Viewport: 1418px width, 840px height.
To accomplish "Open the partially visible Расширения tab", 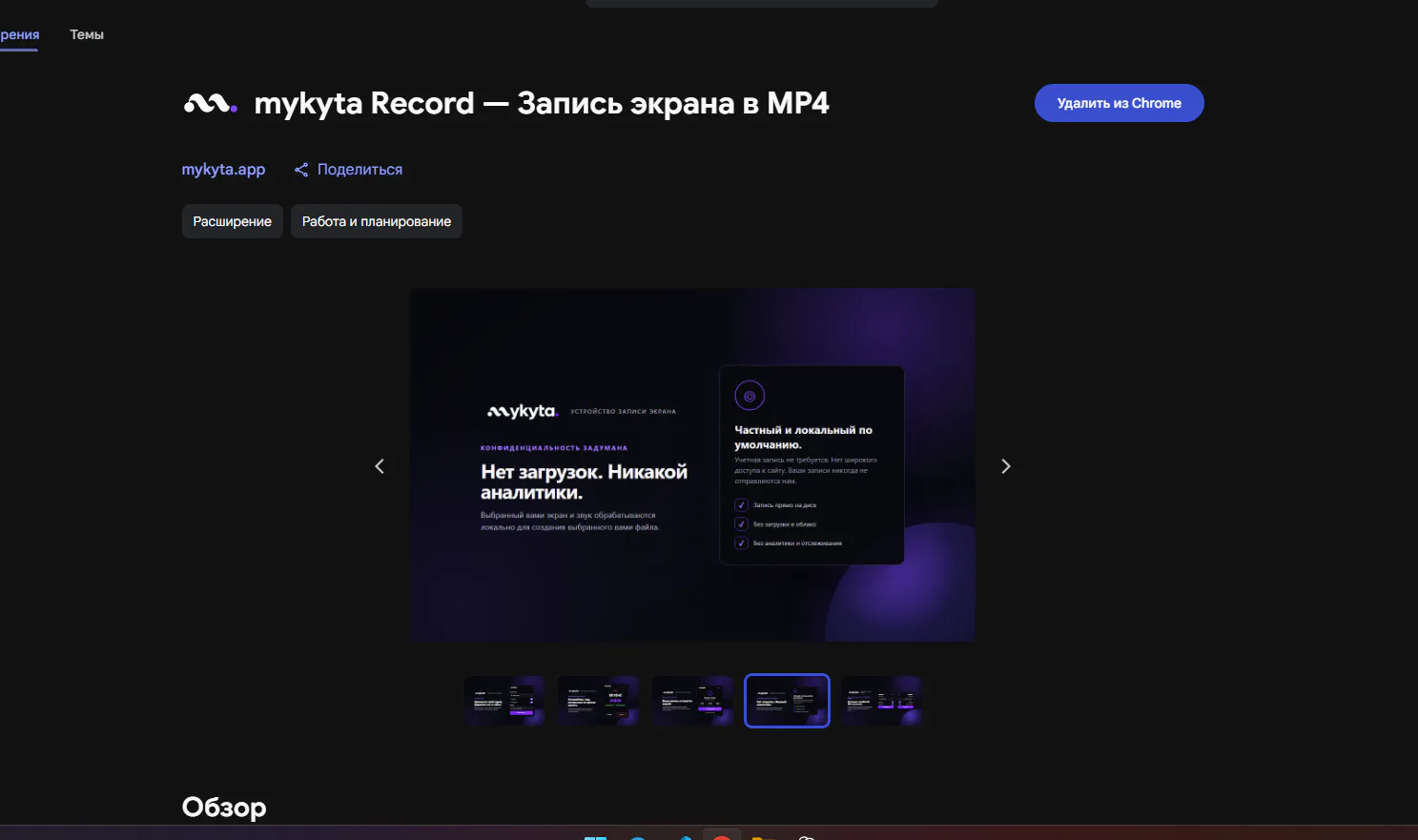I will click(19, 34).
